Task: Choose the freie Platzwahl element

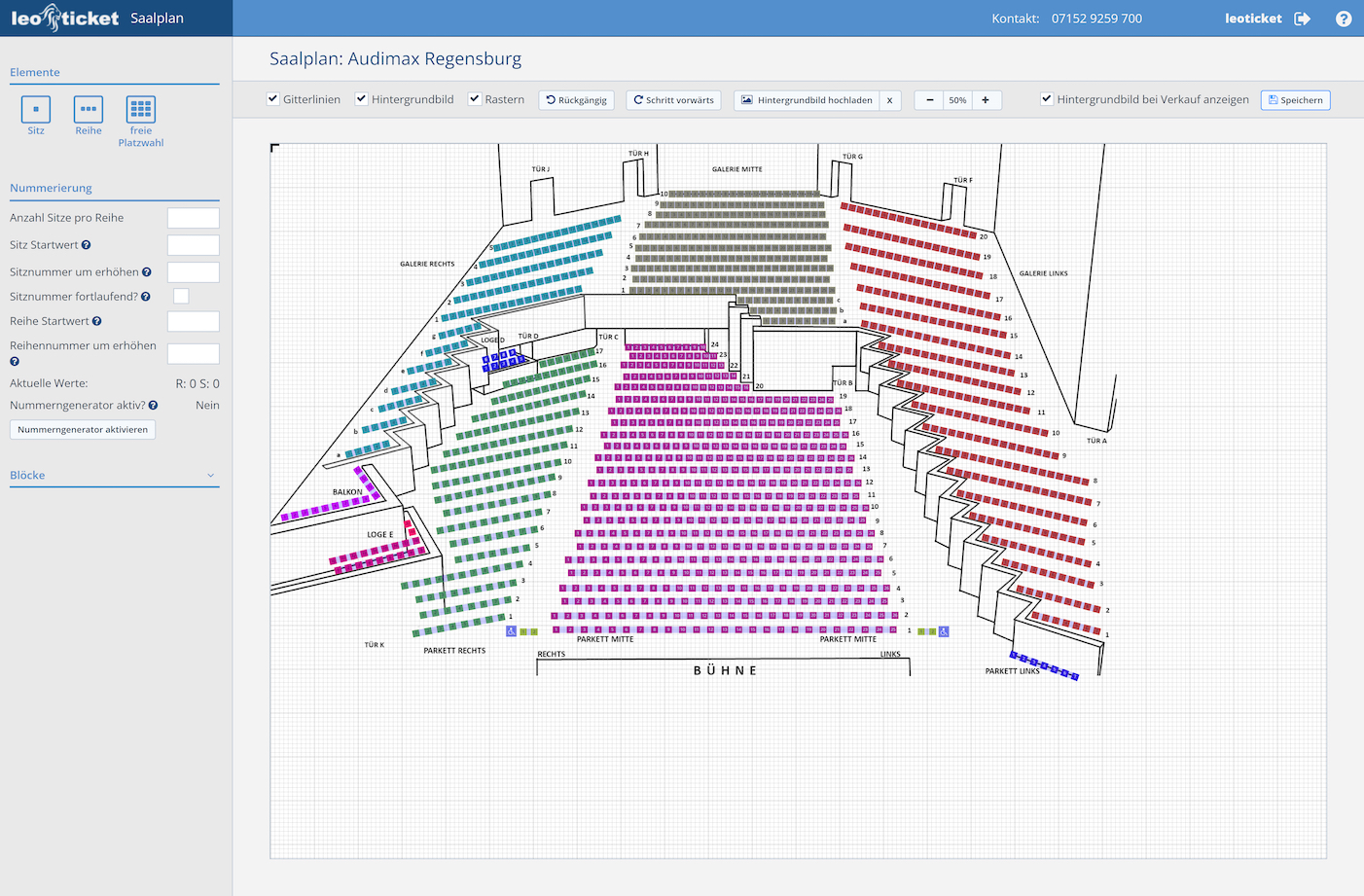Action: click(141, 110)
